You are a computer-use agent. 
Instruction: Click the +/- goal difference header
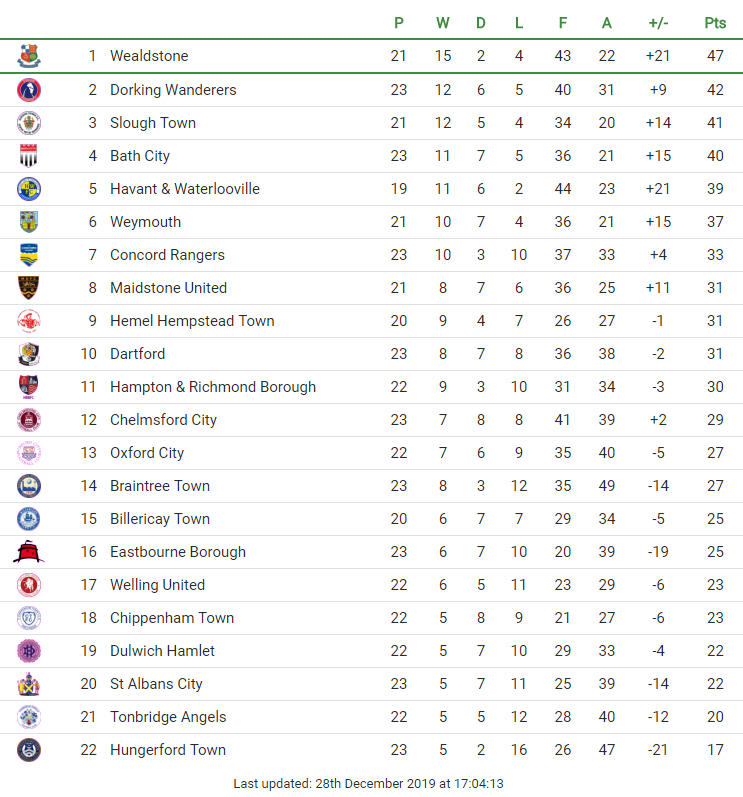click(x=658, y=23)
